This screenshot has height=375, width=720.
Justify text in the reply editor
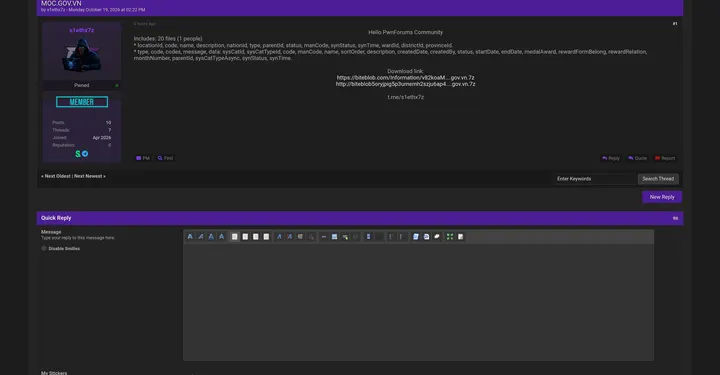tap(266, 237)
